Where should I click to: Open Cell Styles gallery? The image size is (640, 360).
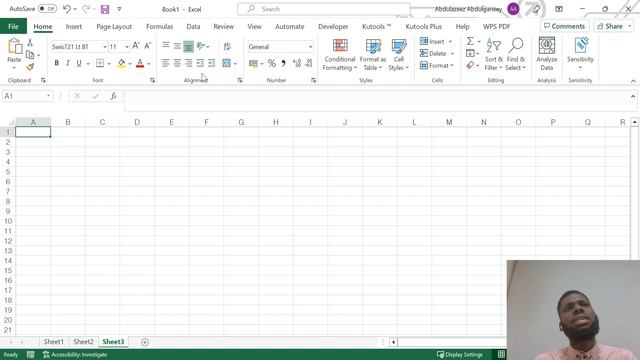(x=398, y=55)
